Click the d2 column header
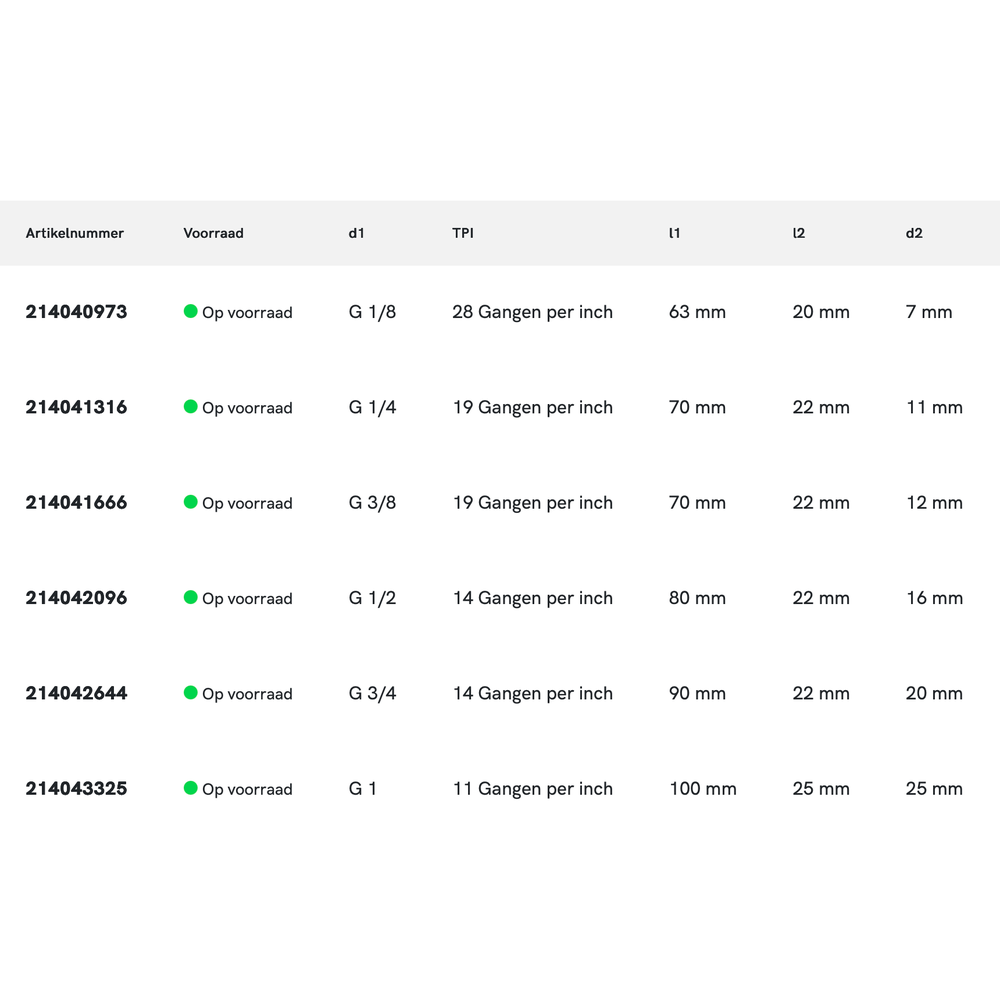 (x=914, y=233)
